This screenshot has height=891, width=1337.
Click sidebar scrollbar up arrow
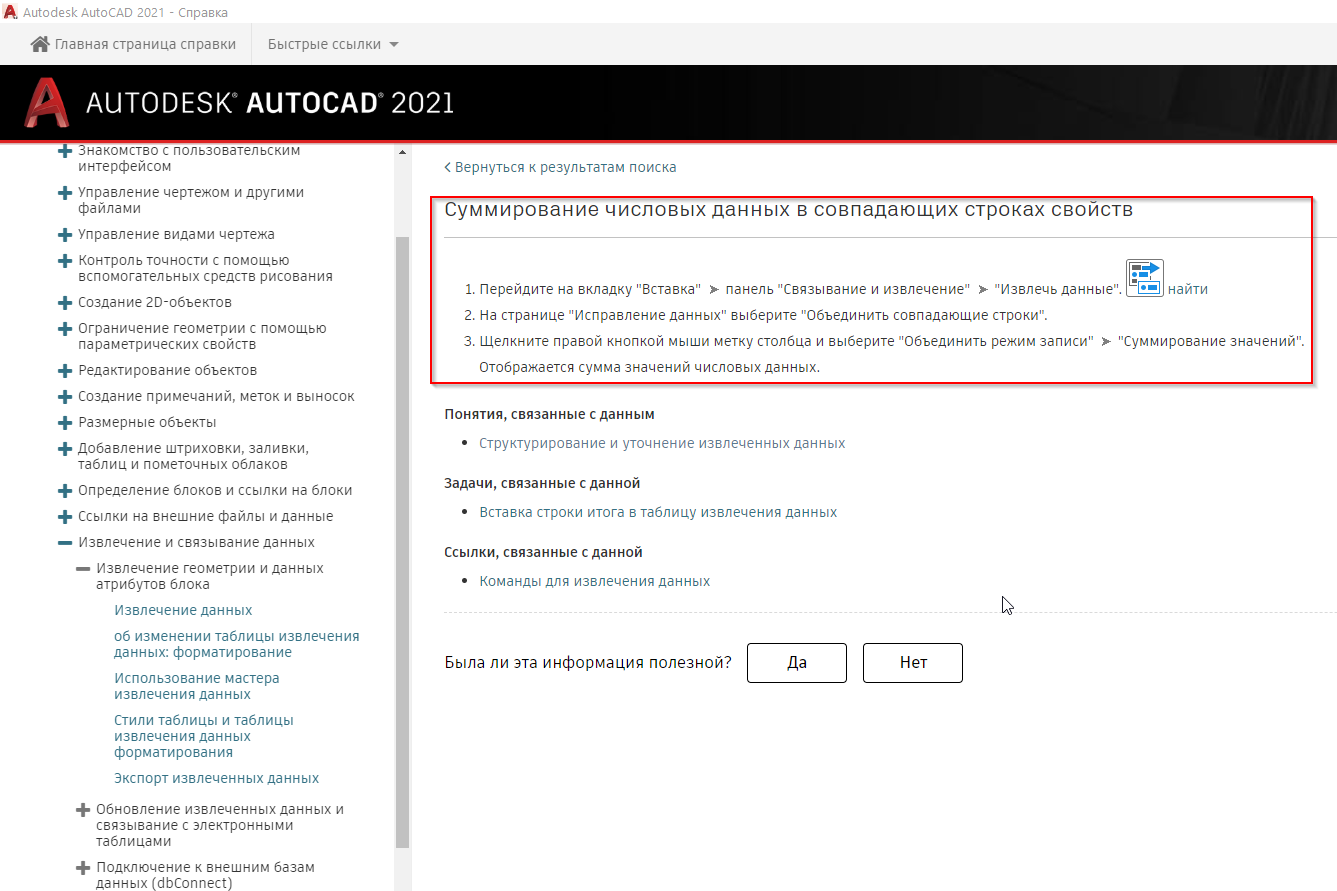coord(403,153)
